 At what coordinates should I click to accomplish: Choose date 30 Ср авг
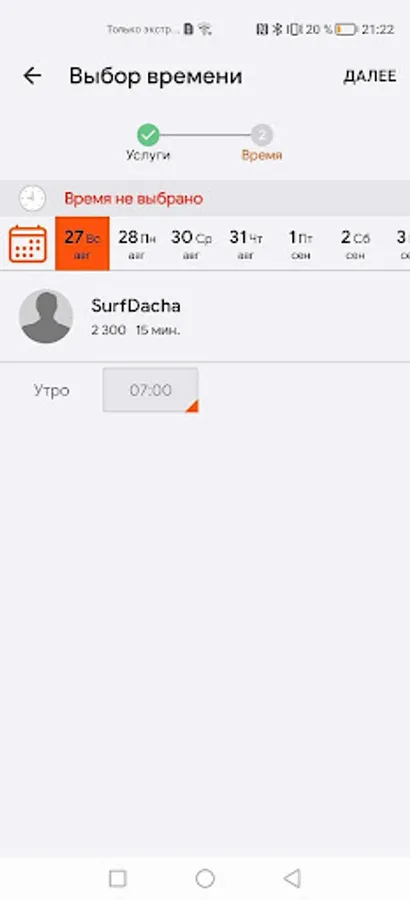[x=191, y=243]
